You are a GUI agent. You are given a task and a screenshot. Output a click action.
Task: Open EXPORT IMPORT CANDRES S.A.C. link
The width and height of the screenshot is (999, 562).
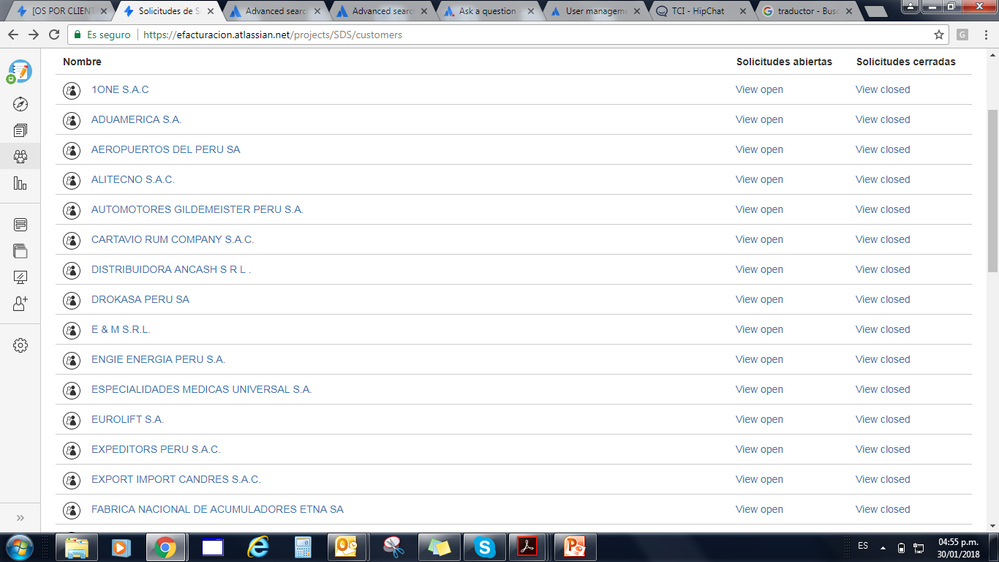click(176, 479)
